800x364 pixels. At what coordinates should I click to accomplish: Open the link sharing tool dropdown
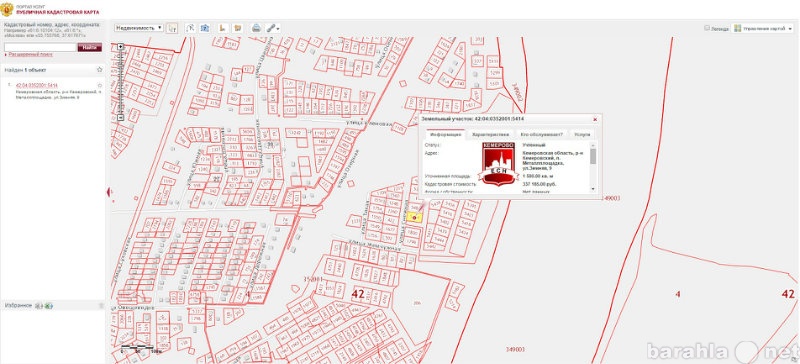click(272, 28)
